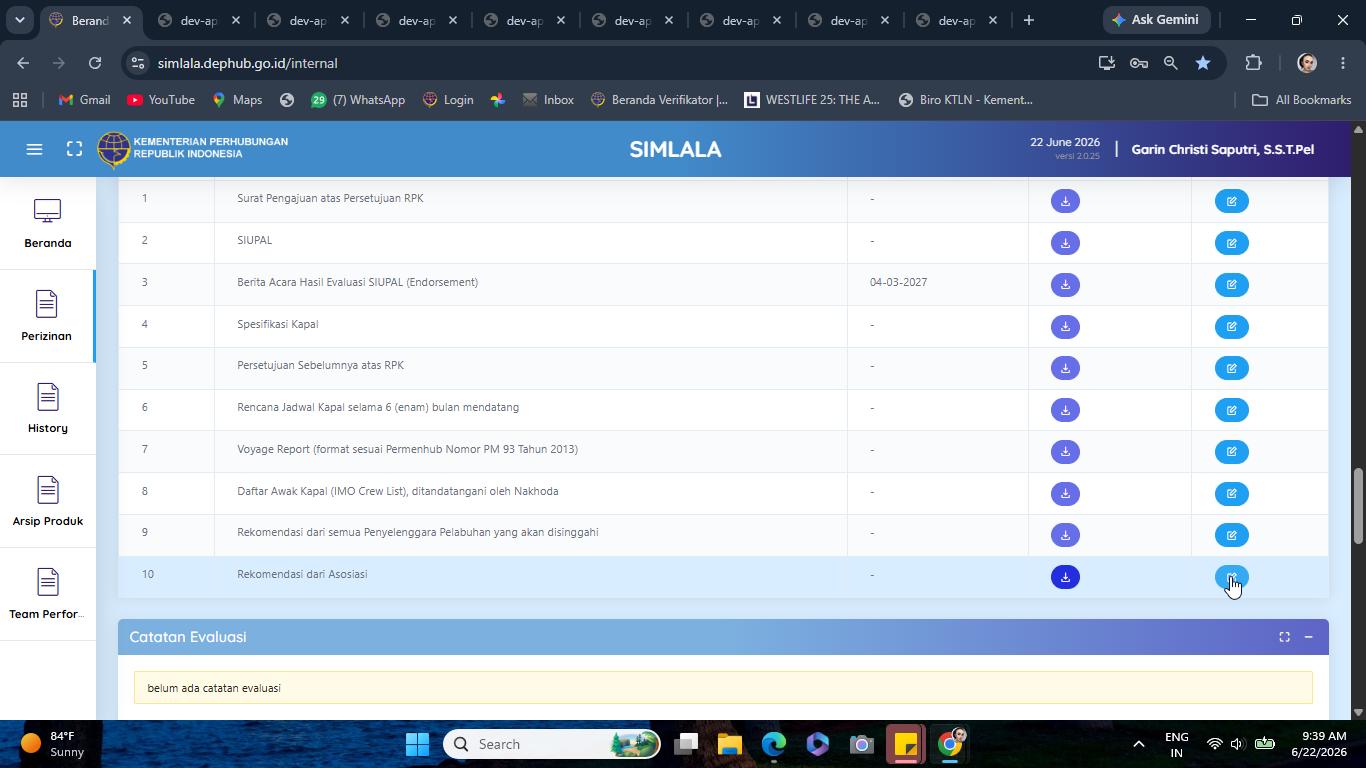Download Persetujuan Sebelumnya atas RPK
Image resolution: width=1366 pixels, height=768 pixels.
(1065, 368)
